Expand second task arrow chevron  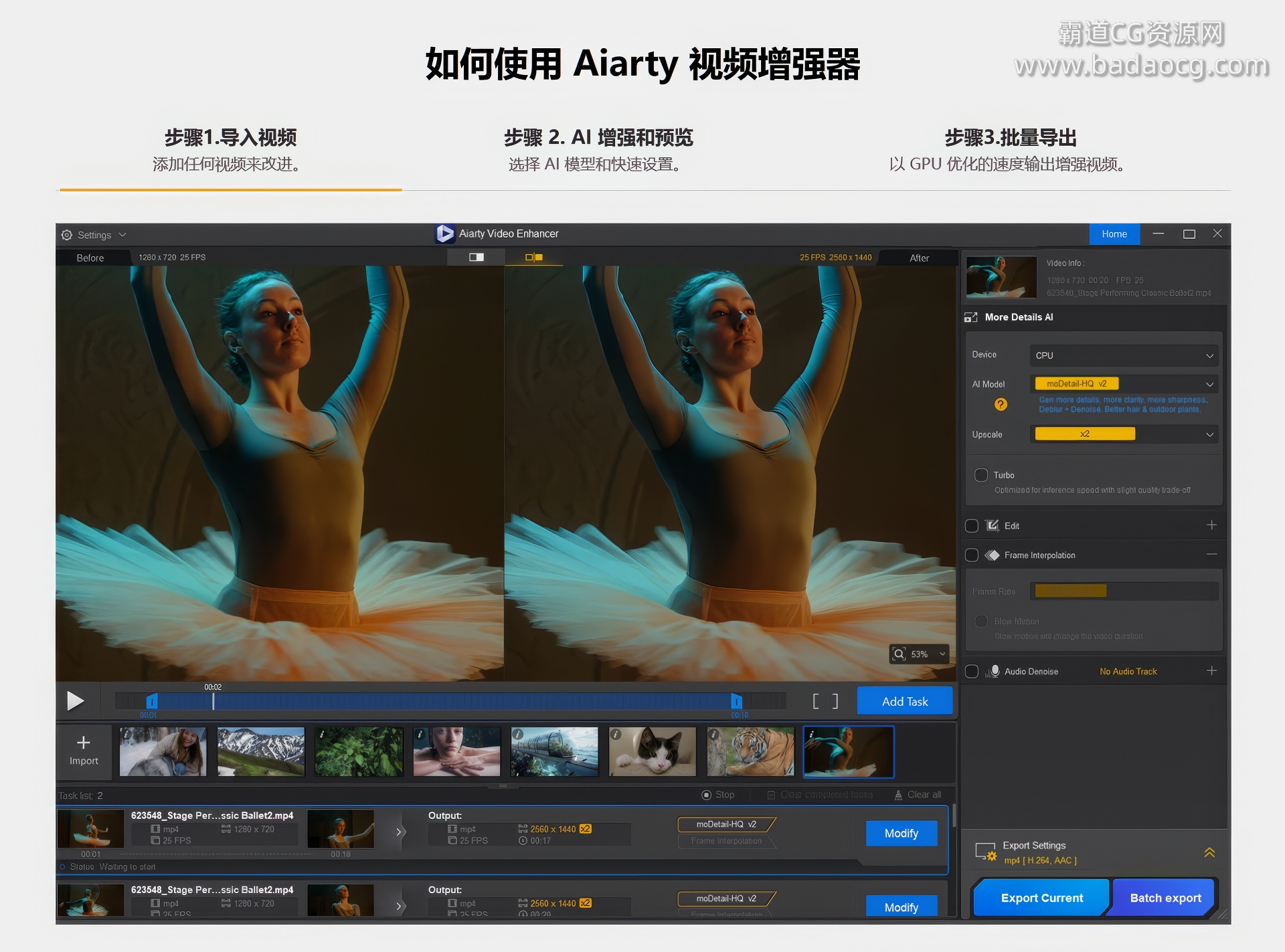click(x=400, y=907)
